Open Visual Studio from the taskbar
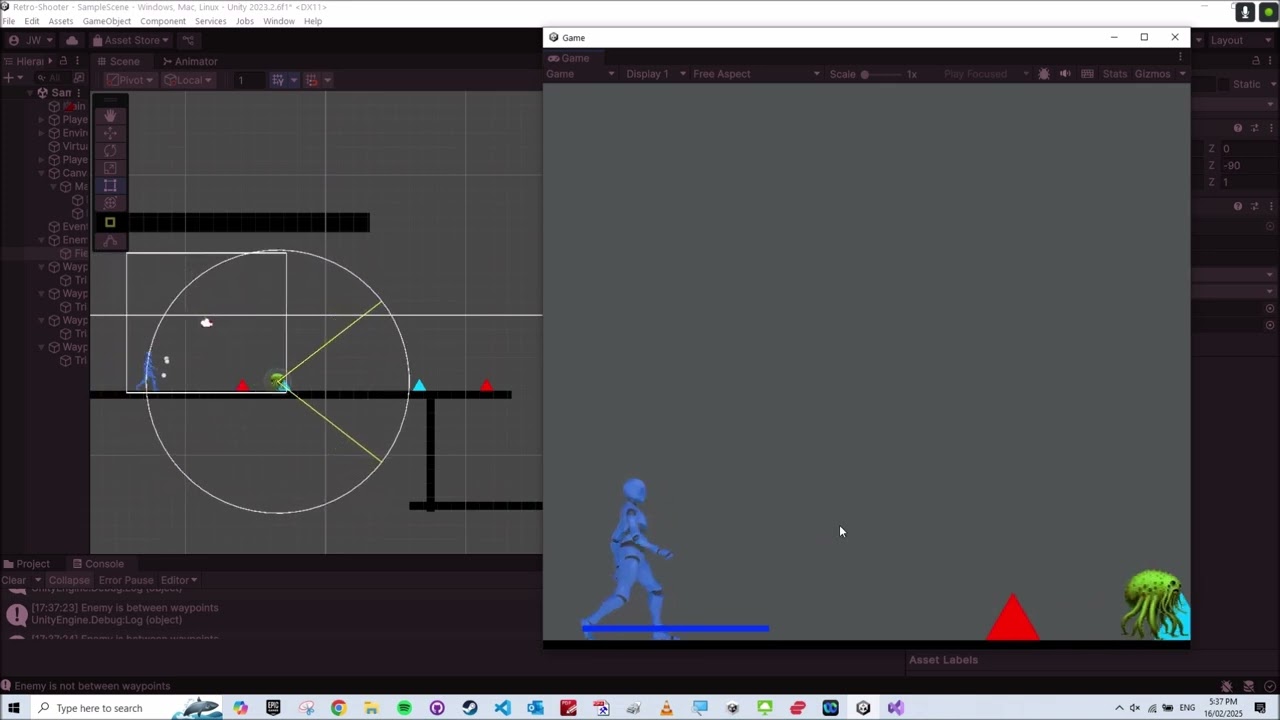 click(x=895, y=708)
